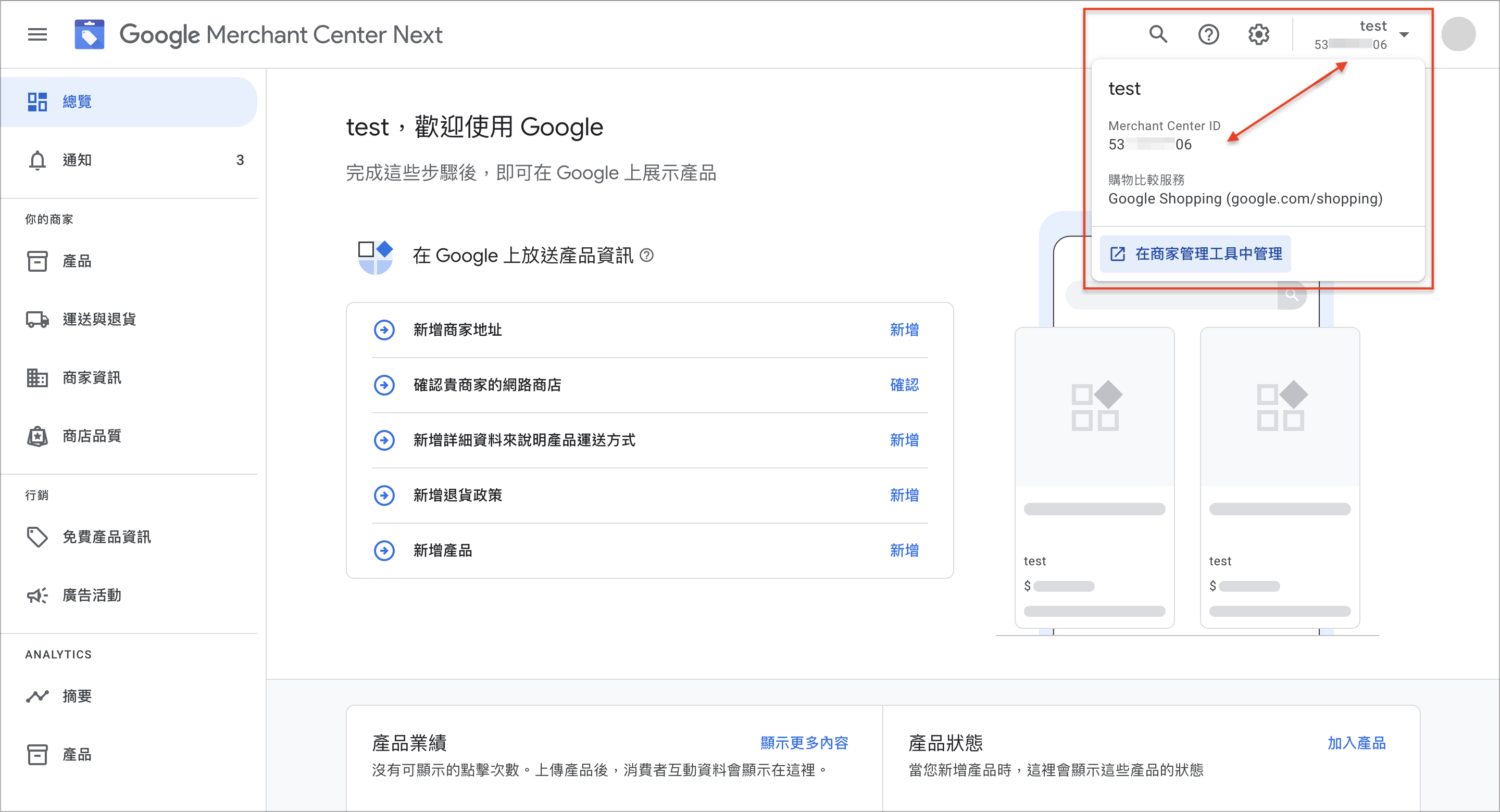Open the hamburger main menu

(x=37, y=34)
